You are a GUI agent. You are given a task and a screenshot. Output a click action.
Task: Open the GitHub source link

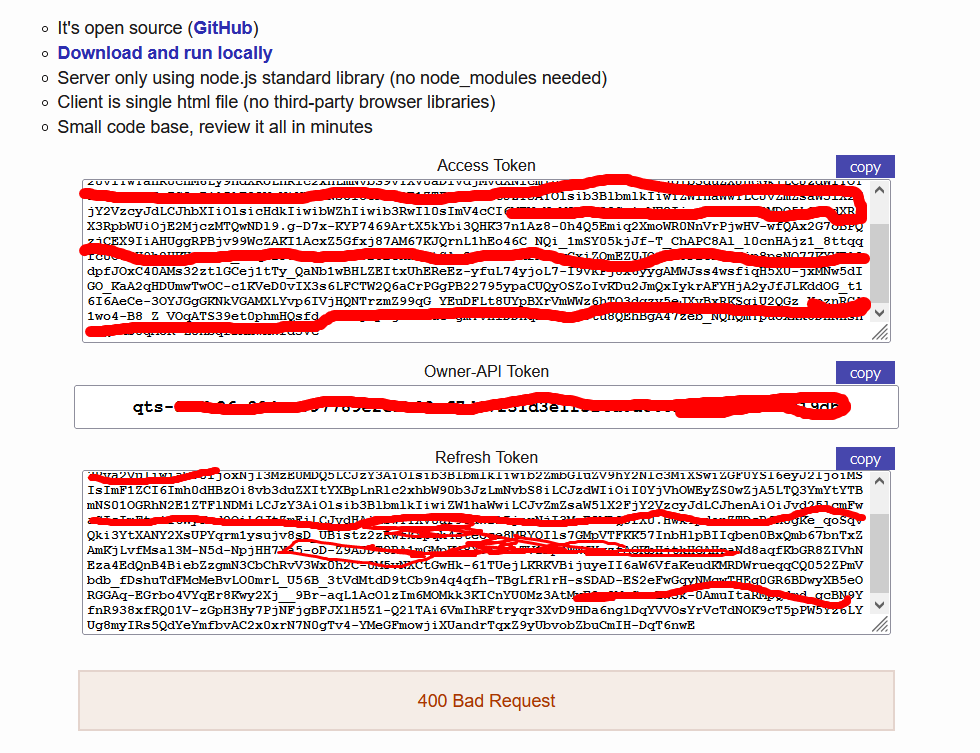tap(222, 28)
